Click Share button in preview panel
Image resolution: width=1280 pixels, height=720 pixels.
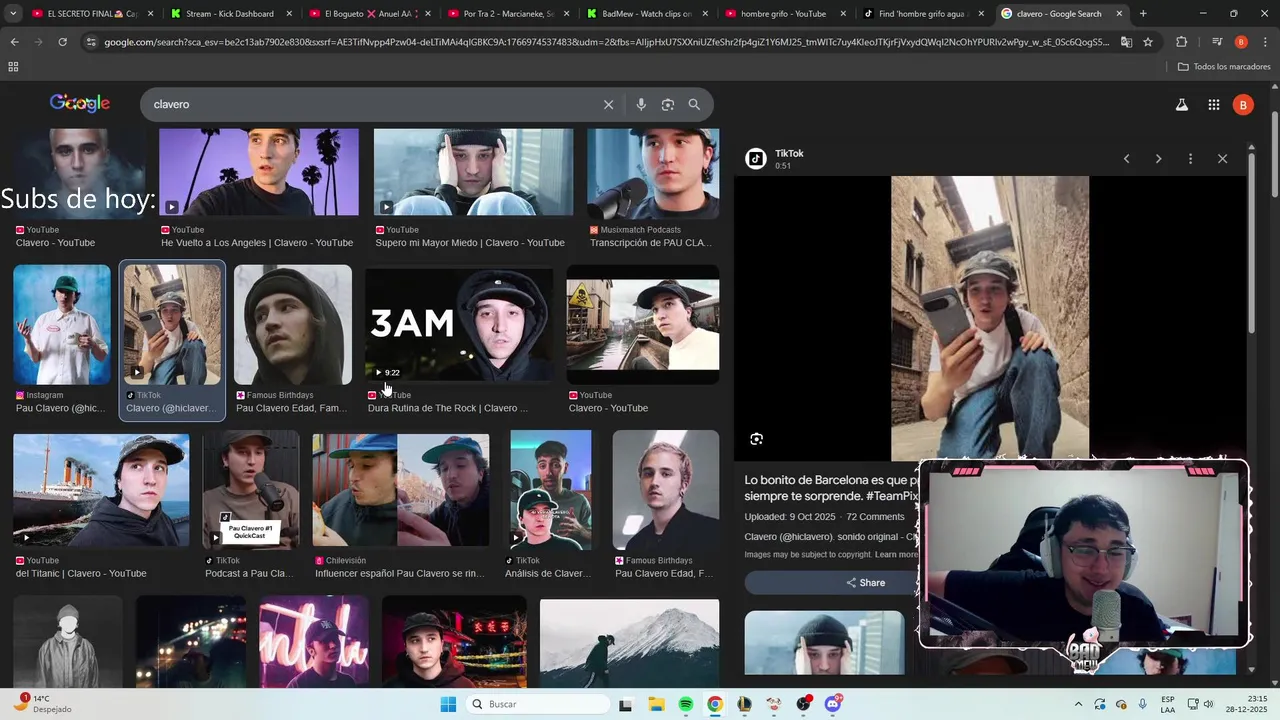coord(865,583)
